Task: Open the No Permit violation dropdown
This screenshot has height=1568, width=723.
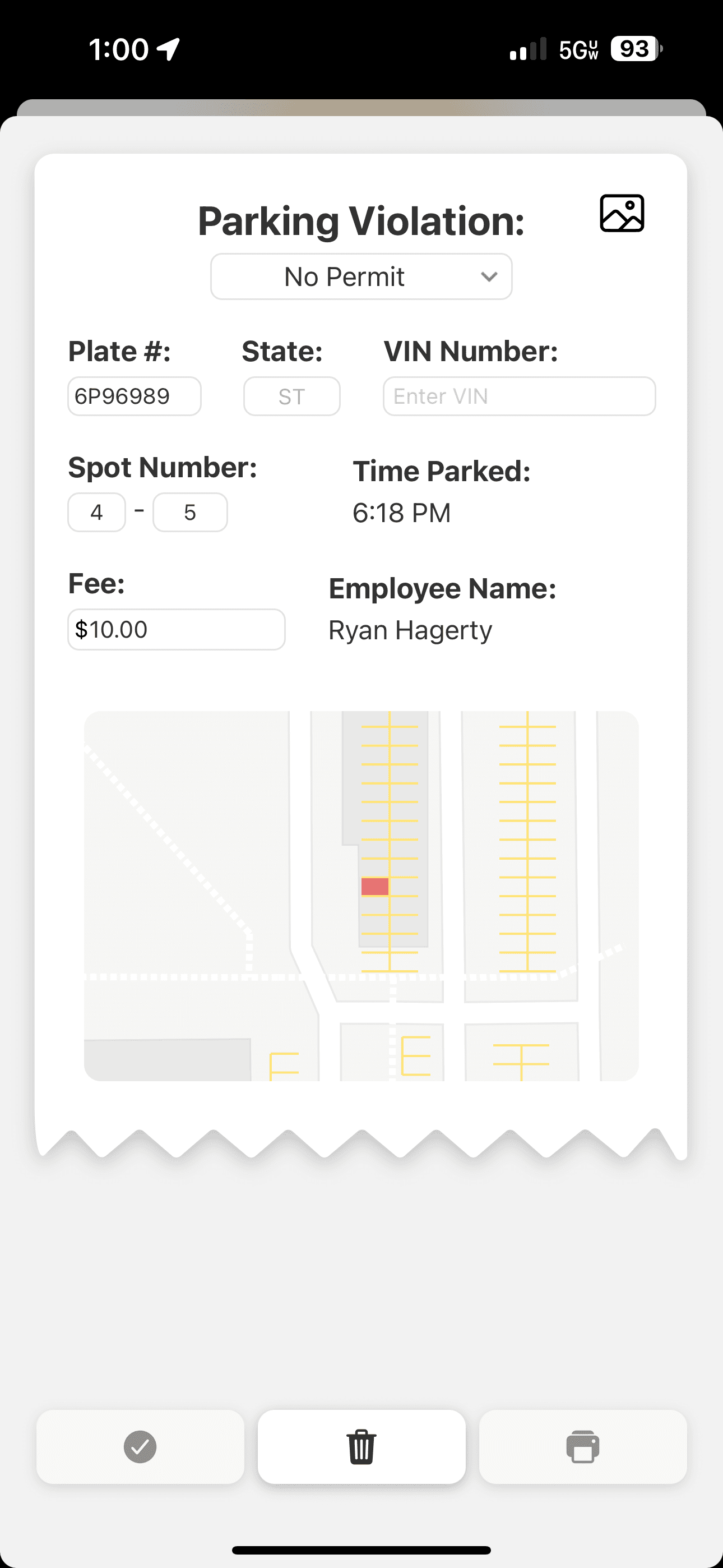Action: [345, 277]
